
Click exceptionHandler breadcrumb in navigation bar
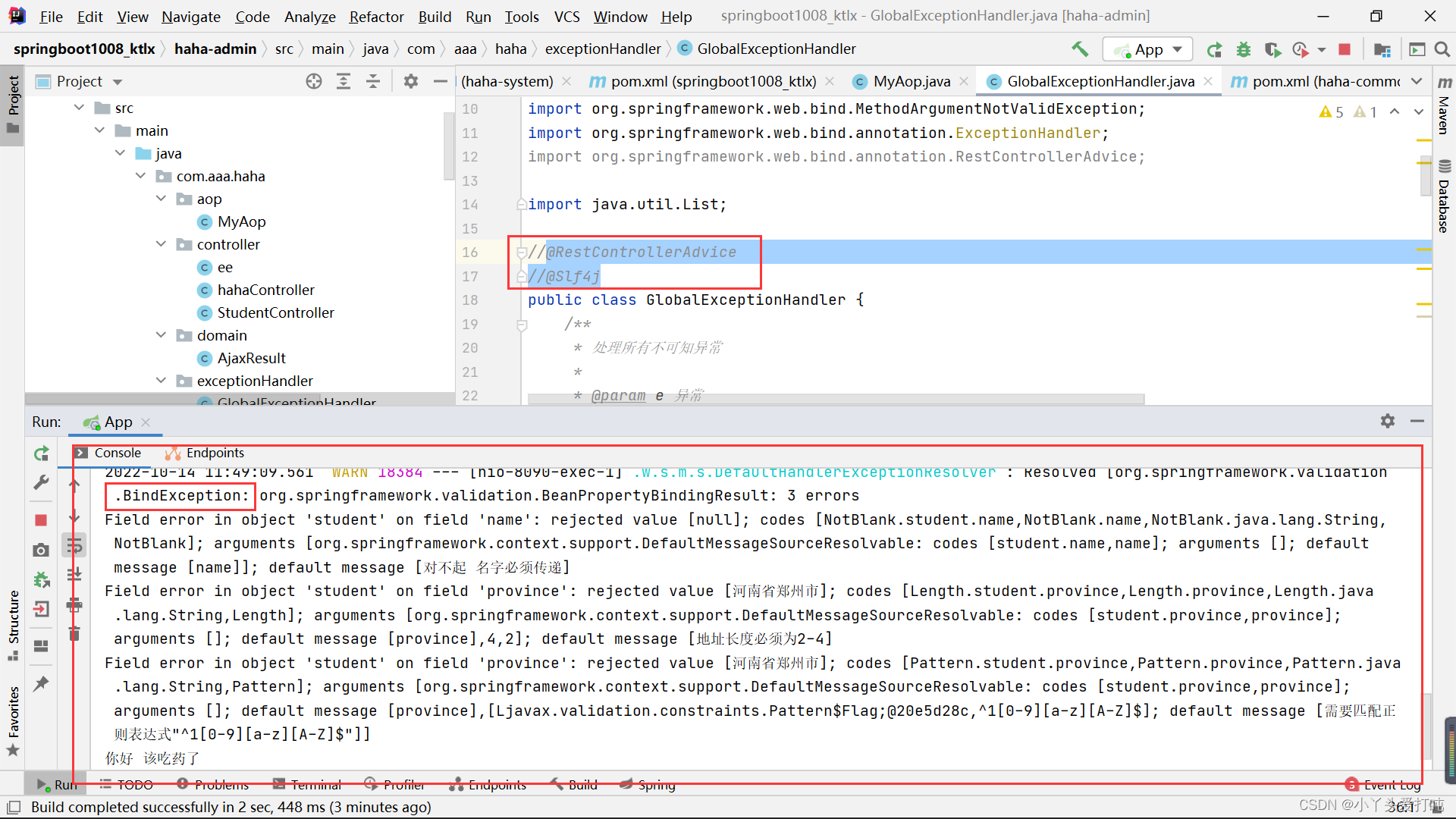pos(603,49)
